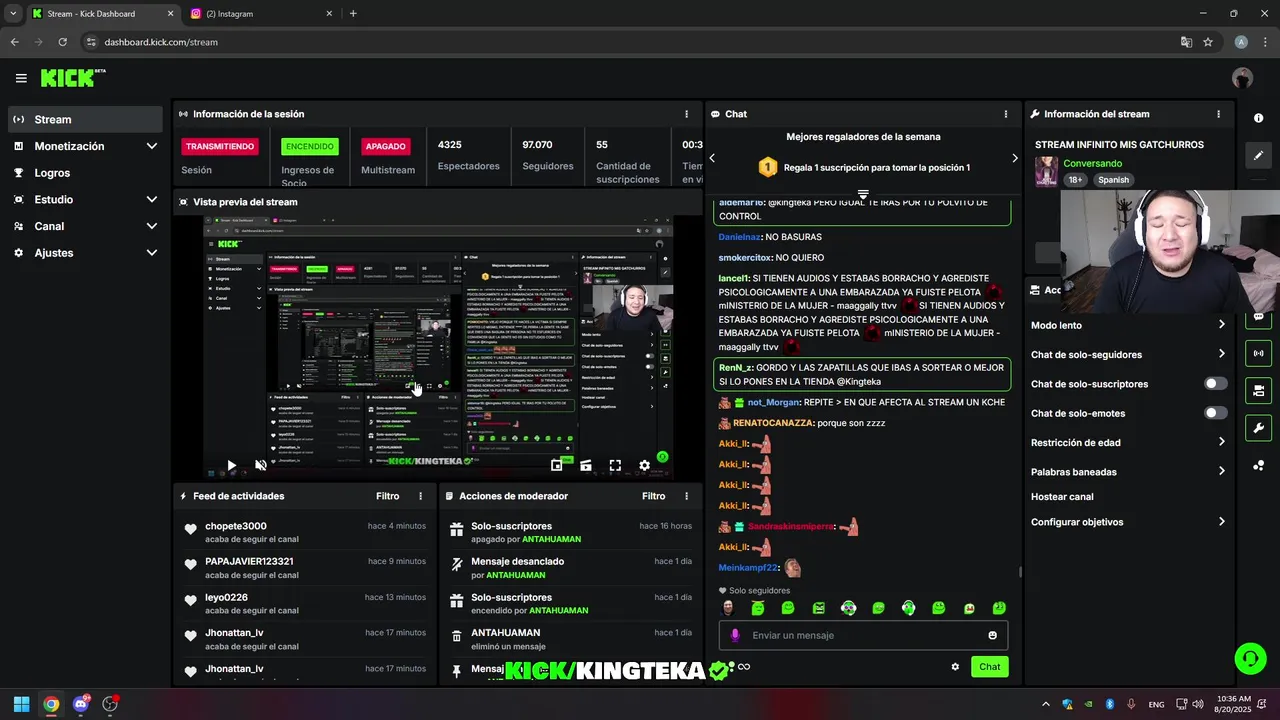This screenshot has width=1280, height=720.
Task: Open Filtro in Feed de actividades
Action: 388,496
